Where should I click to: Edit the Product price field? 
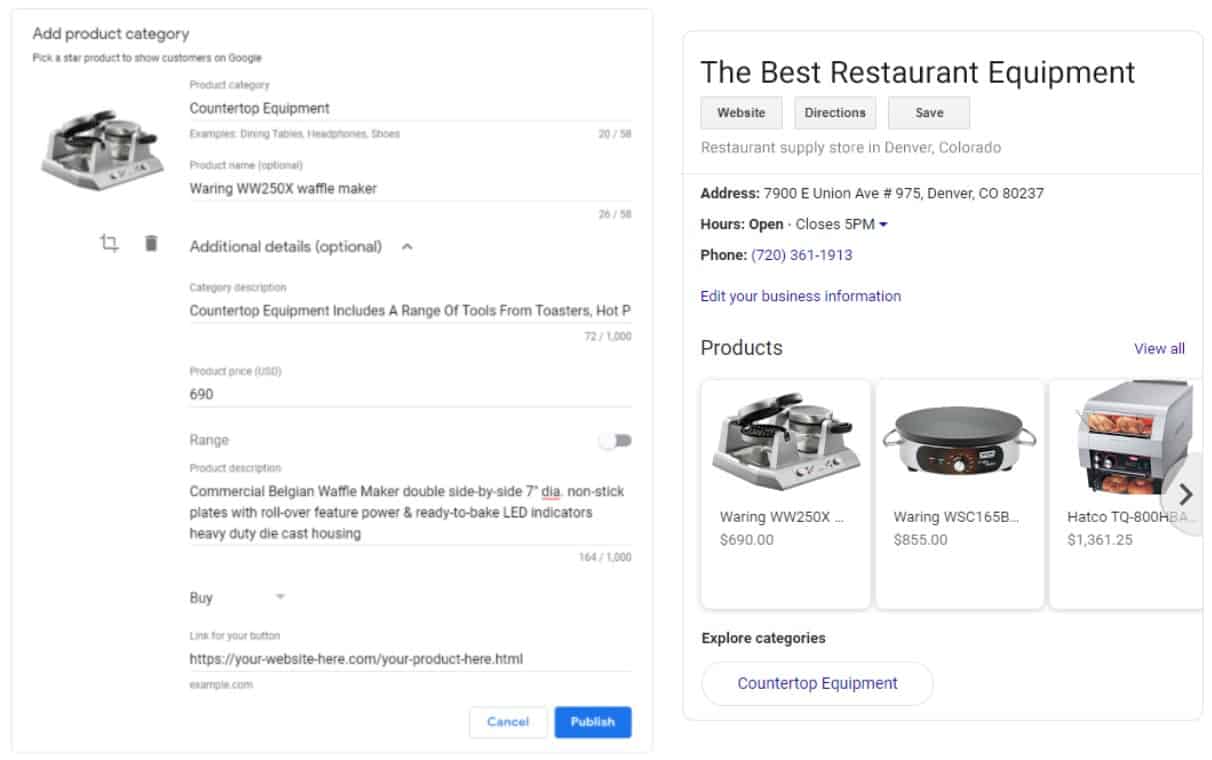point(410,394)
